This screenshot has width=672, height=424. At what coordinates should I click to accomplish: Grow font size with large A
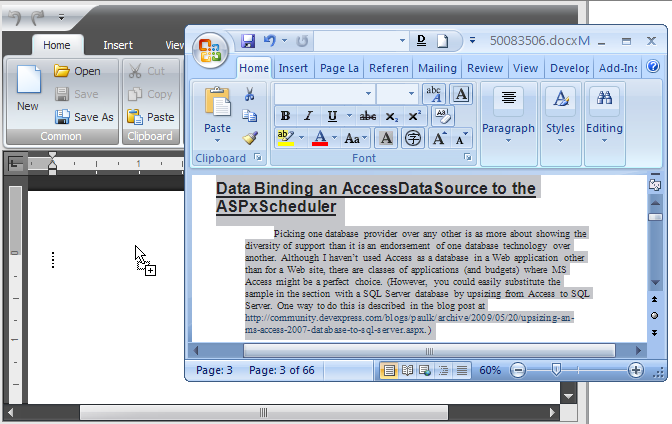439,138
